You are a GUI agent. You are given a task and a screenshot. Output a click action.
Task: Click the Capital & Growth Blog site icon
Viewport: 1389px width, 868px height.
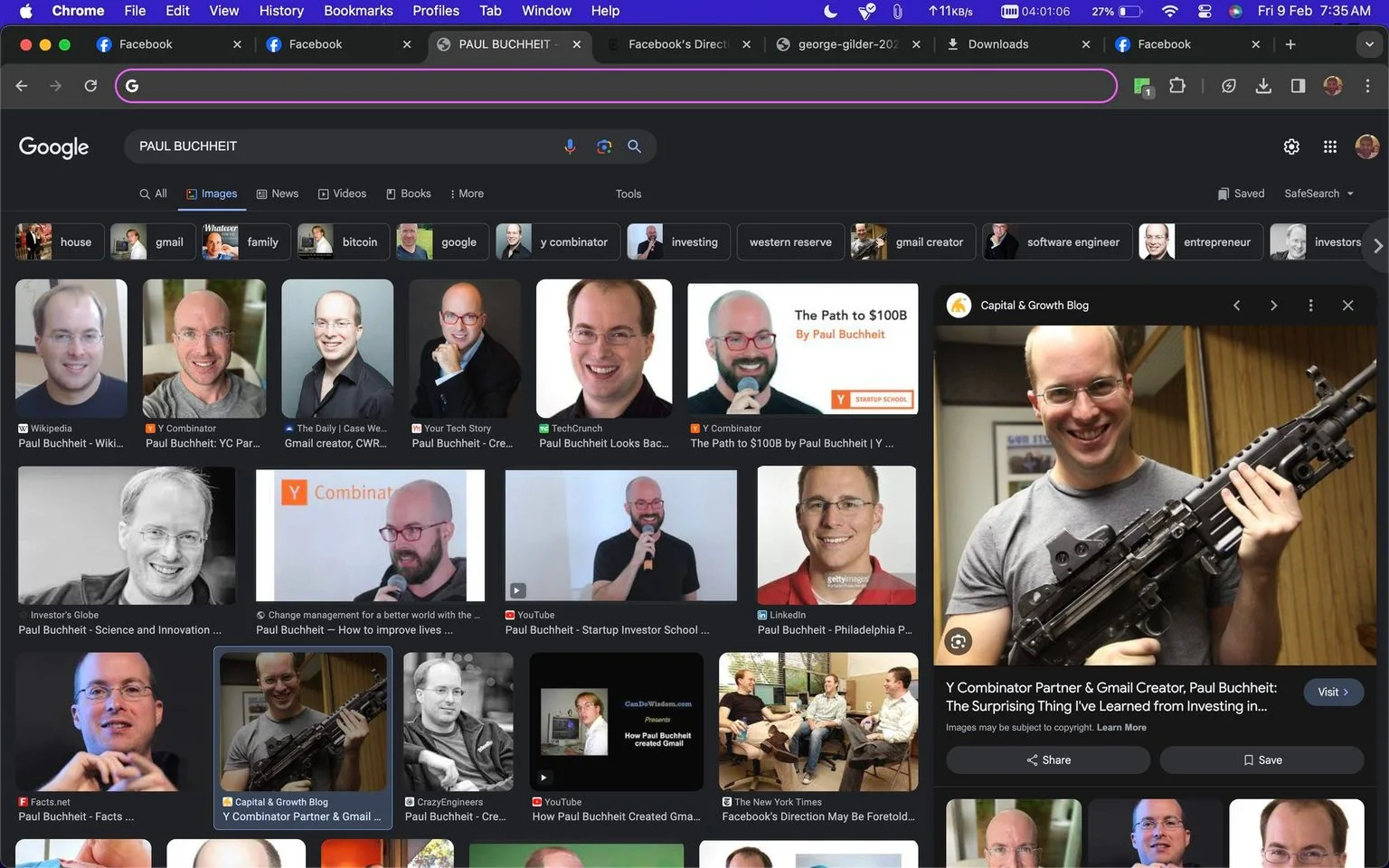[x=959, y=306]
